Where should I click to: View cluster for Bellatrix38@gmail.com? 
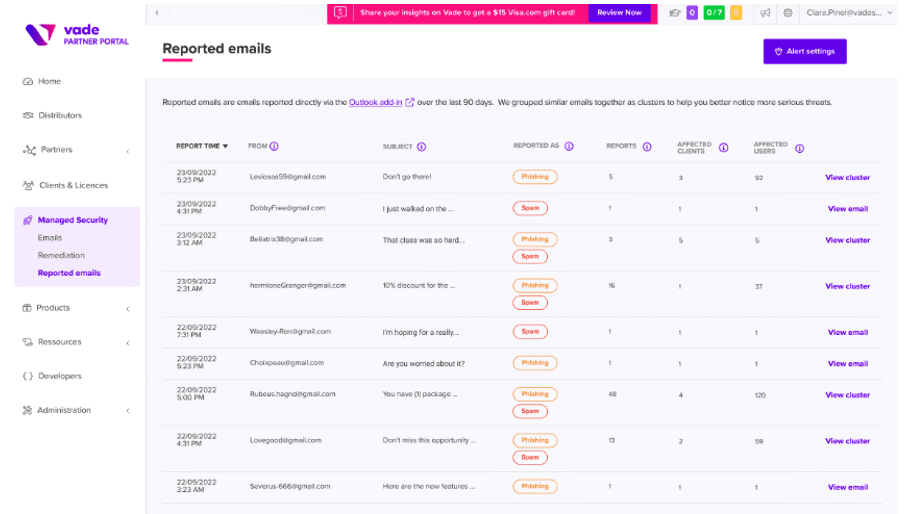coord(848,240)
